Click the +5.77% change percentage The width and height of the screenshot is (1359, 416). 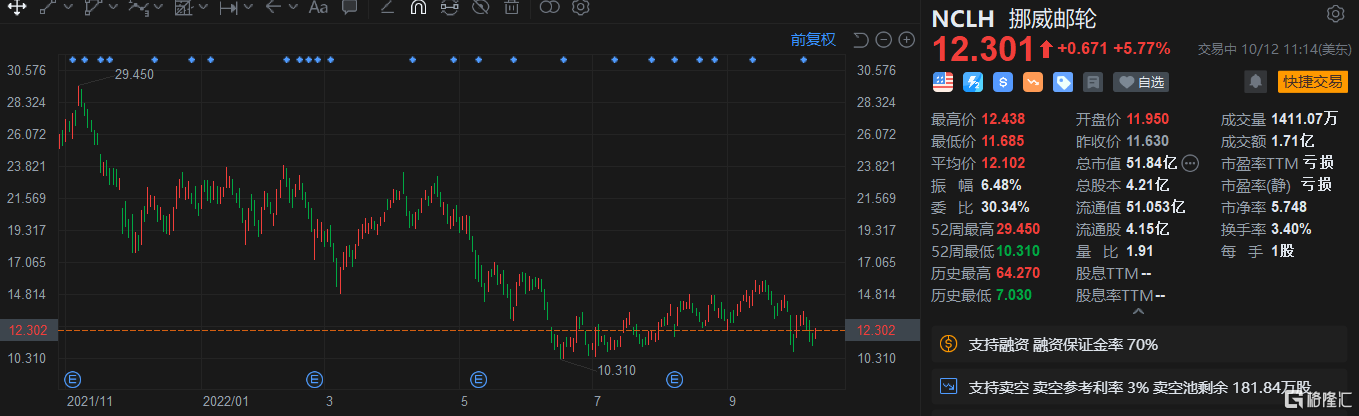(x=1141, y=47)
